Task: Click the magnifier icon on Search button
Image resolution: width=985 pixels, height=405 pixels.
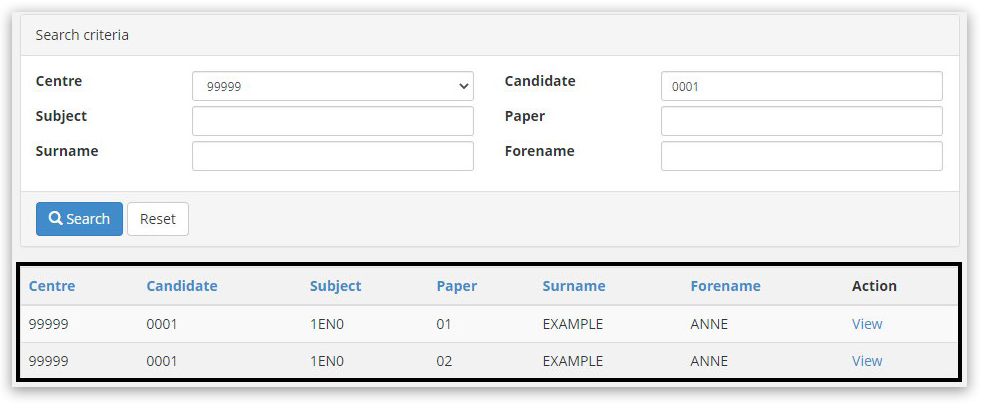Action: pos(56,219)
